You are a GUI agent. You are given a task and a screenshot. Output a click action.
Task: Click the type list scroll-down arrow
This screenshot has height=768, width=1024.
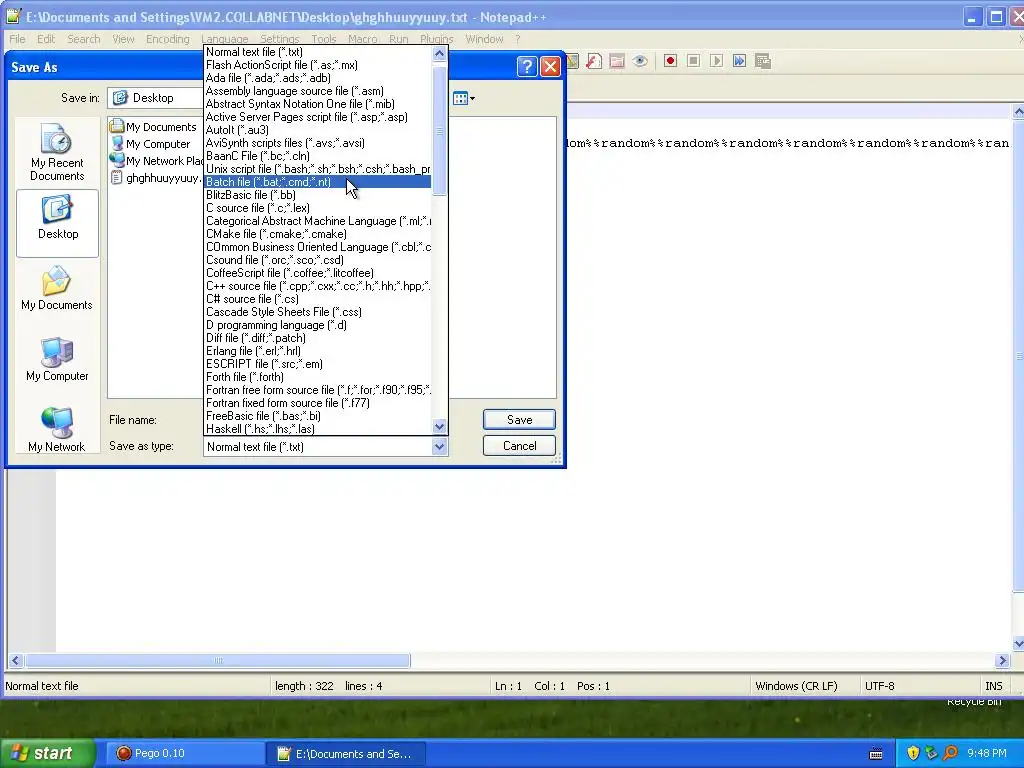click(x=440, y=426)
